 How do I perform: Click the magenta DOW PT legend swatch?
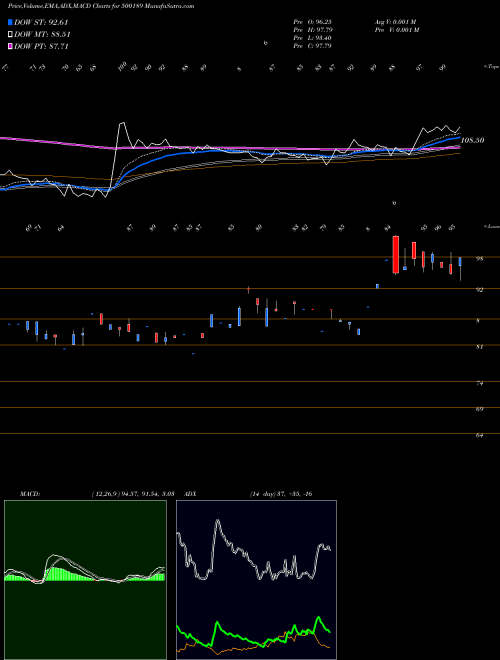coord(10,46)
